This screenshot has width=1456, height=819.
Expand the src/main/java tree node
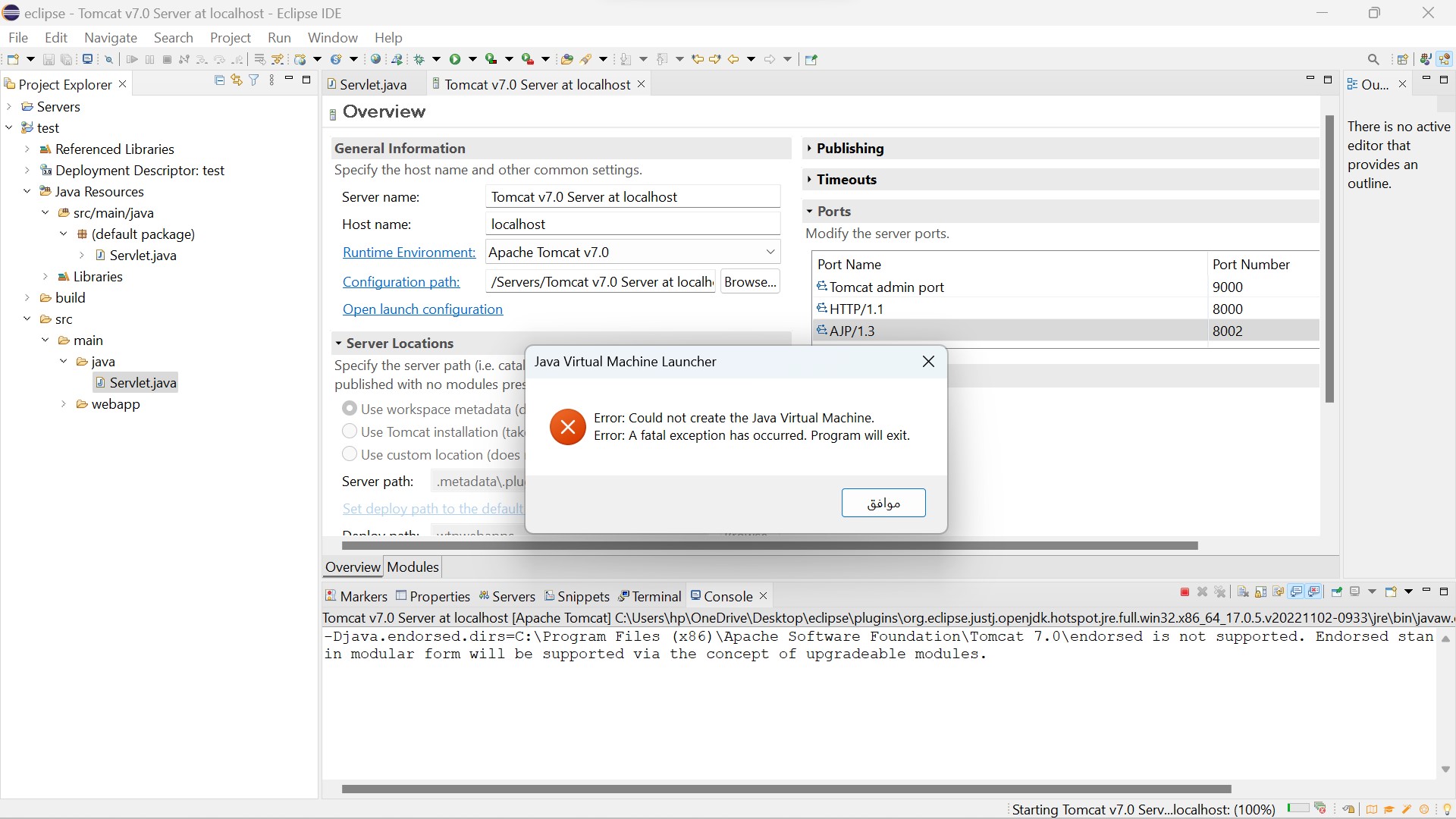click(x=45, y=213)
